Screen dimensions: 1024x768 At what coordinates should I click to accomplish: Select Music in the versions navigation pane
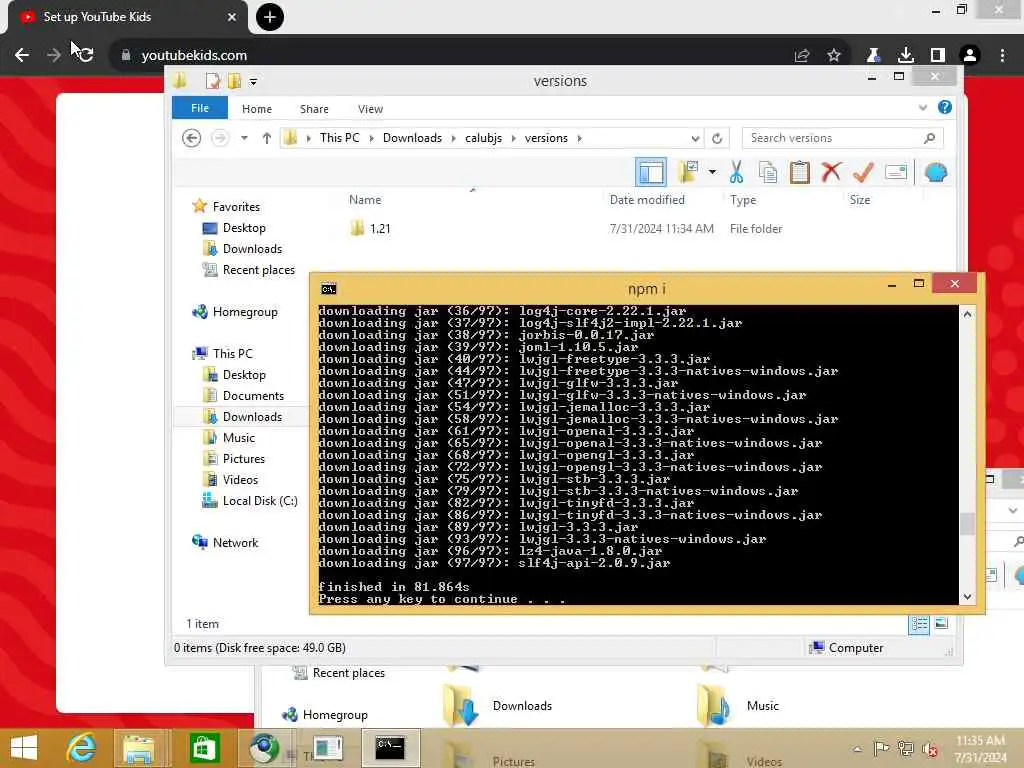click(238, 438)
